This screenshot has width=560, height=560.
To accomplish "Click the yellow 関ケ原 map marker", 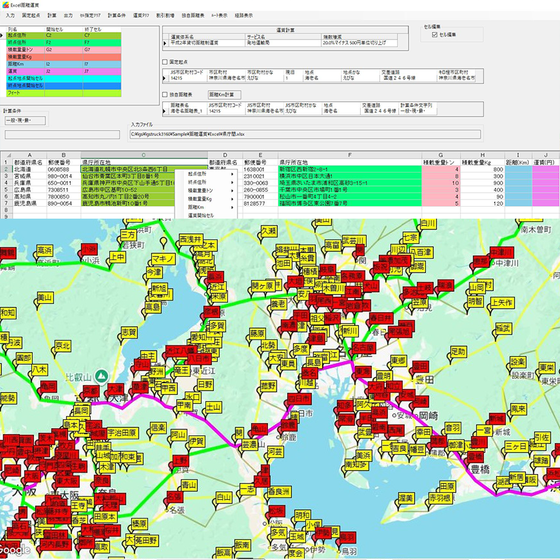I will 262,286.
